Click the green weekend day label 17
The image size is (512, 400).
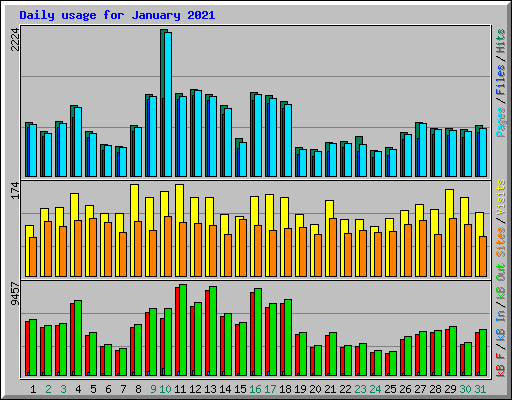(x=270, y=389)
